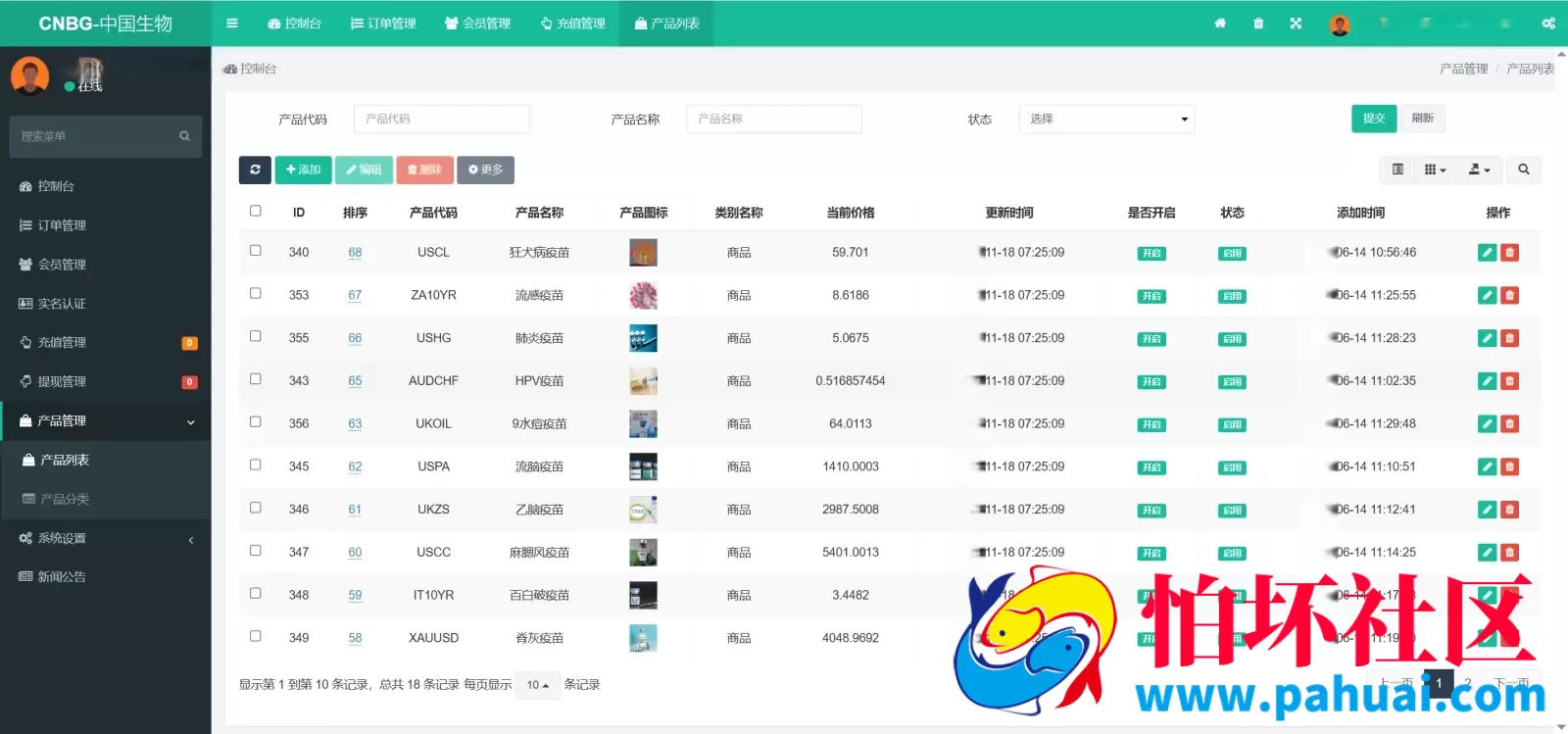
Task: Open page size 10 dropdown
Action: tap(538, 685)
